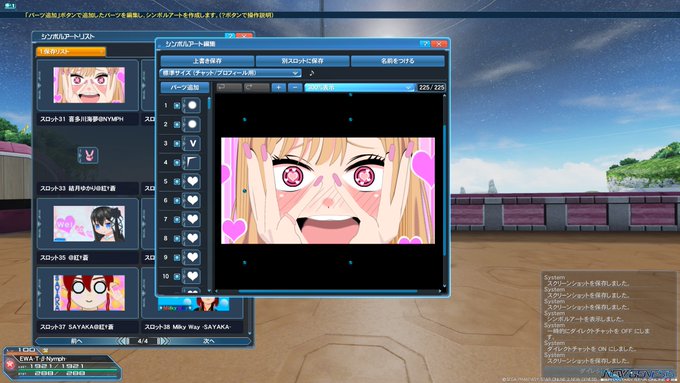
Task: Click the redo arrow button in the editor toolbar
Action: click(x=256, y=88)
